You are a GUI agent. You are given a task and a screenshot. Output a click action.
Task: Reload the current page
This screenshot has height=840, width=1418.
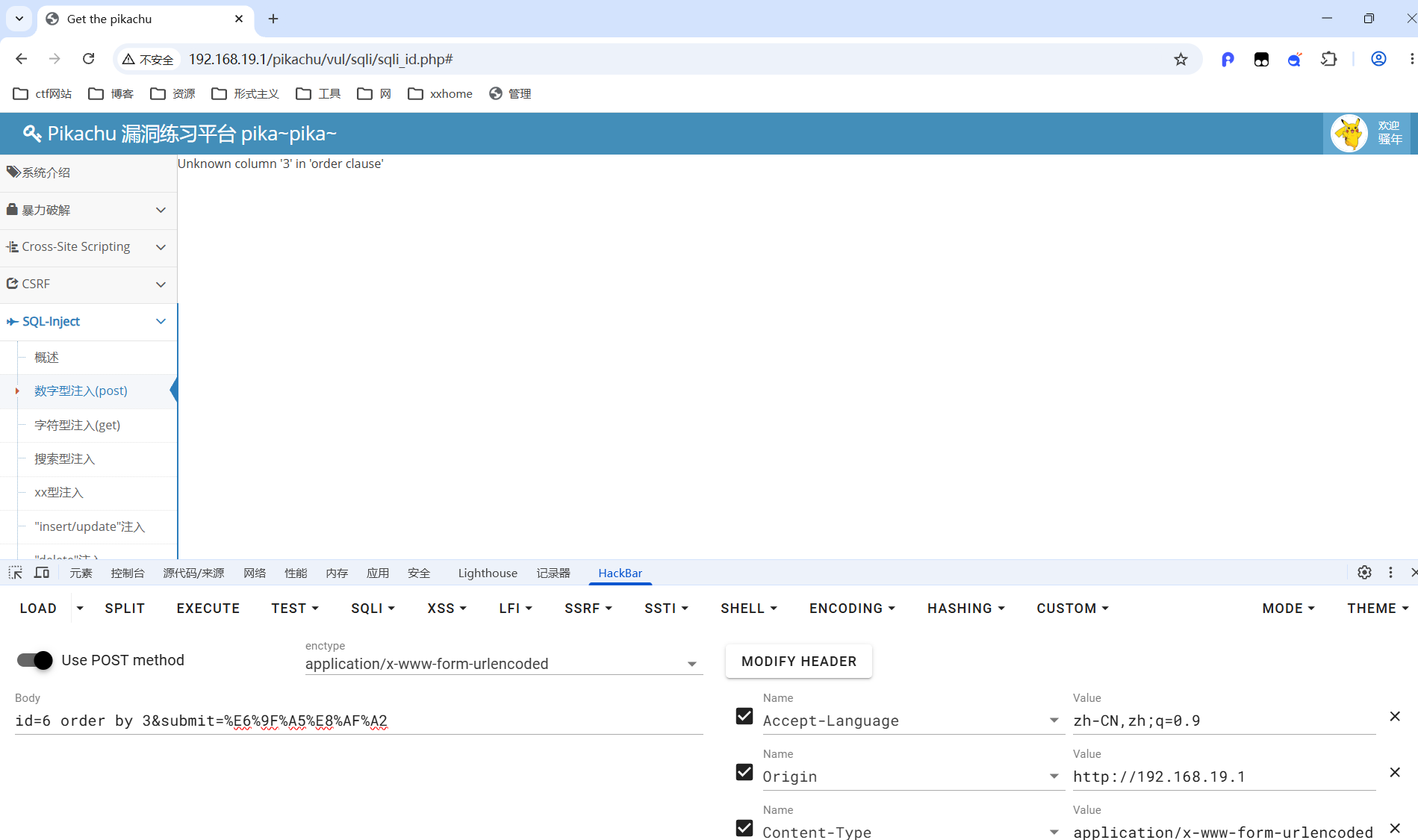pos(88,59)
